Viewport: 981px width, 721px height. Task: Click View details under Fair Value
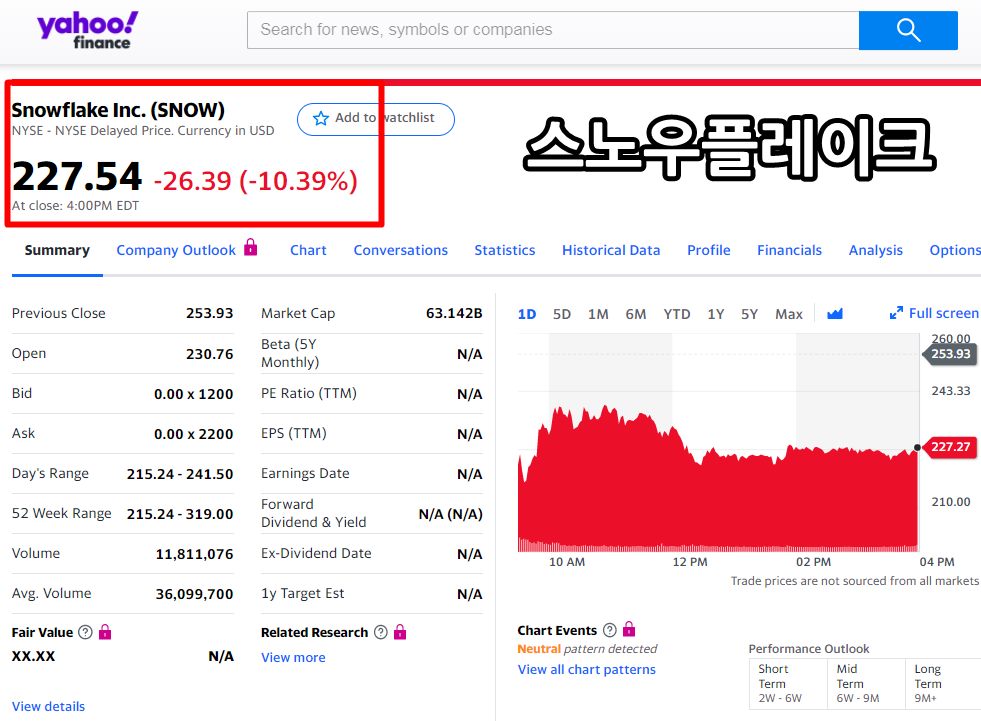pyautogui.click(x=48, y=706)
